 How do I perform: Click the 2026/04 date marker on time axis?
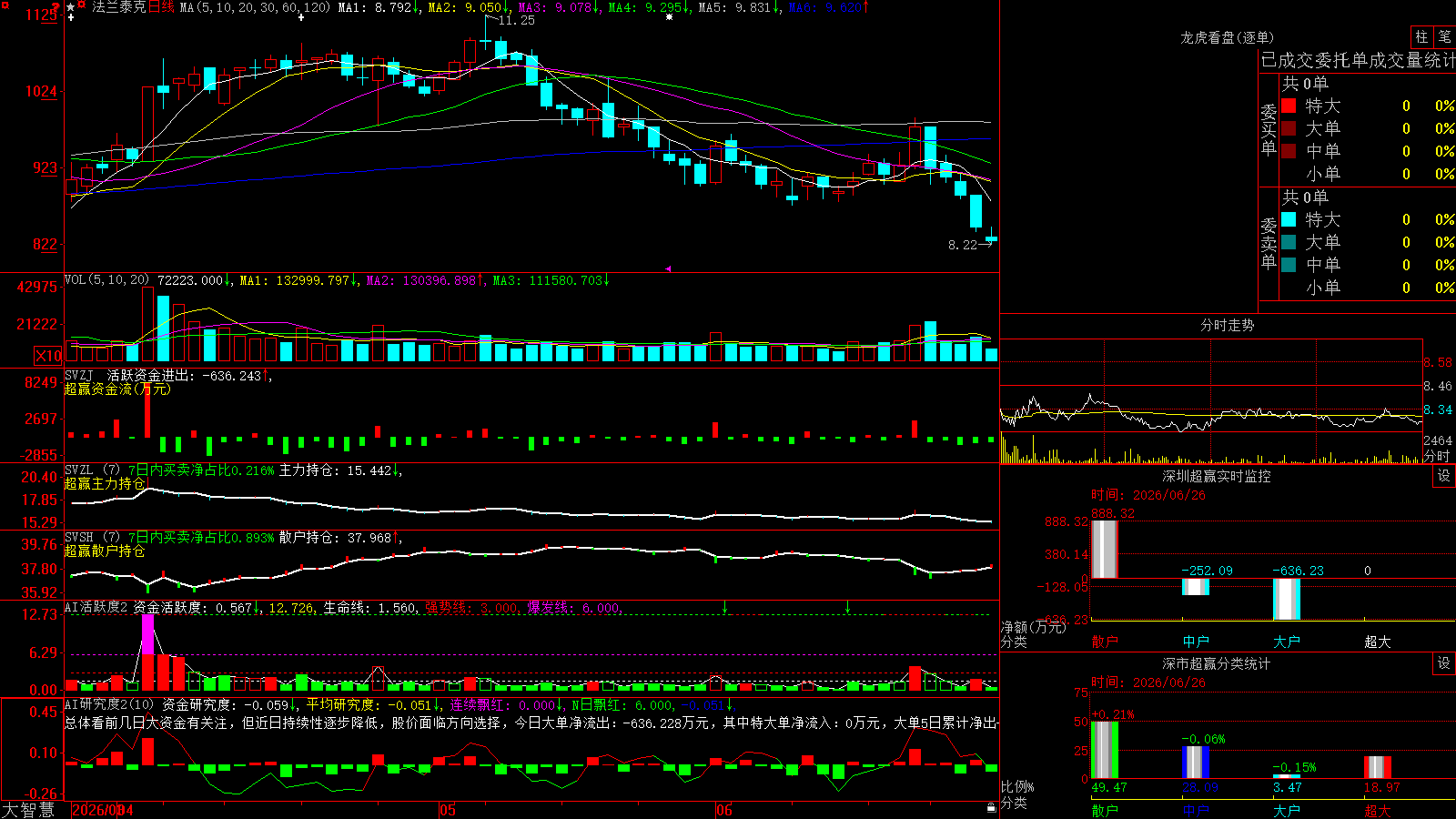(x=103, y=810)
